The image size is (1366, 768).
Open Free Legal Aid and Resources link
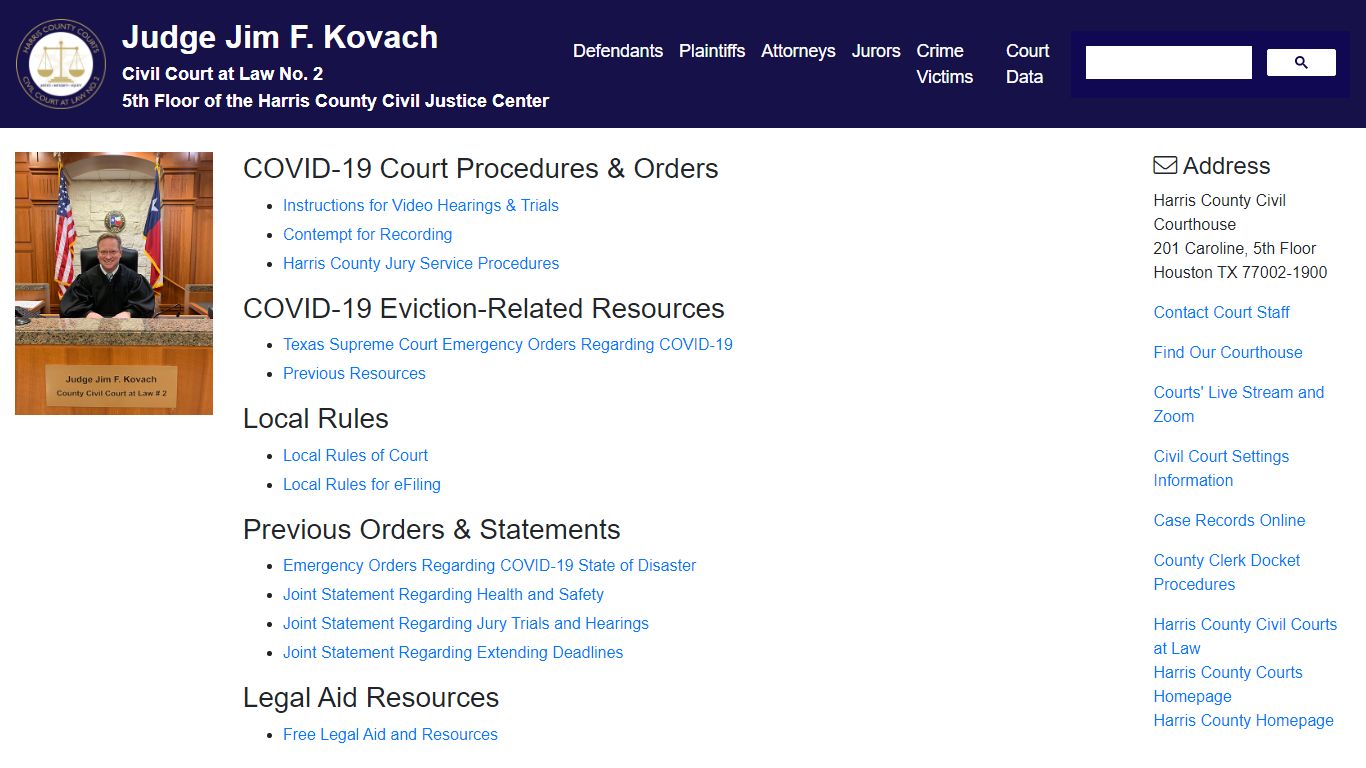(390, 734)
